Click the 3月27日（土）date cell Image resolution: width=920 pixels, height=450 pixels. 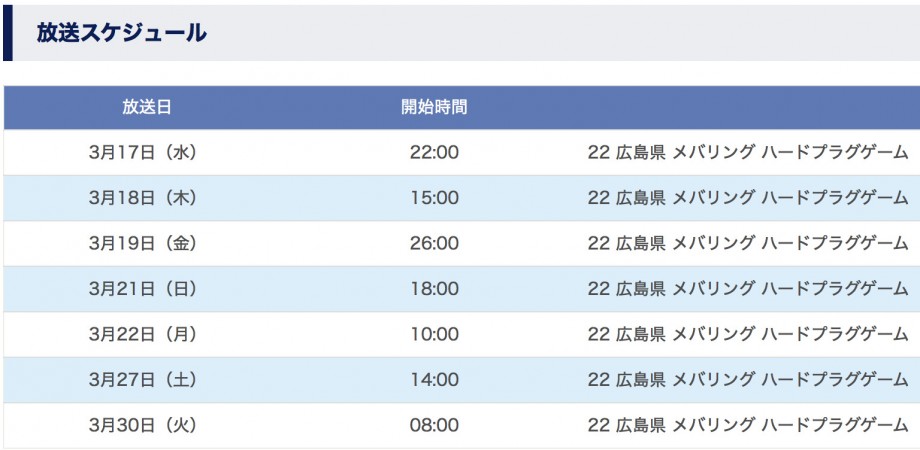(x=143, y=380)
